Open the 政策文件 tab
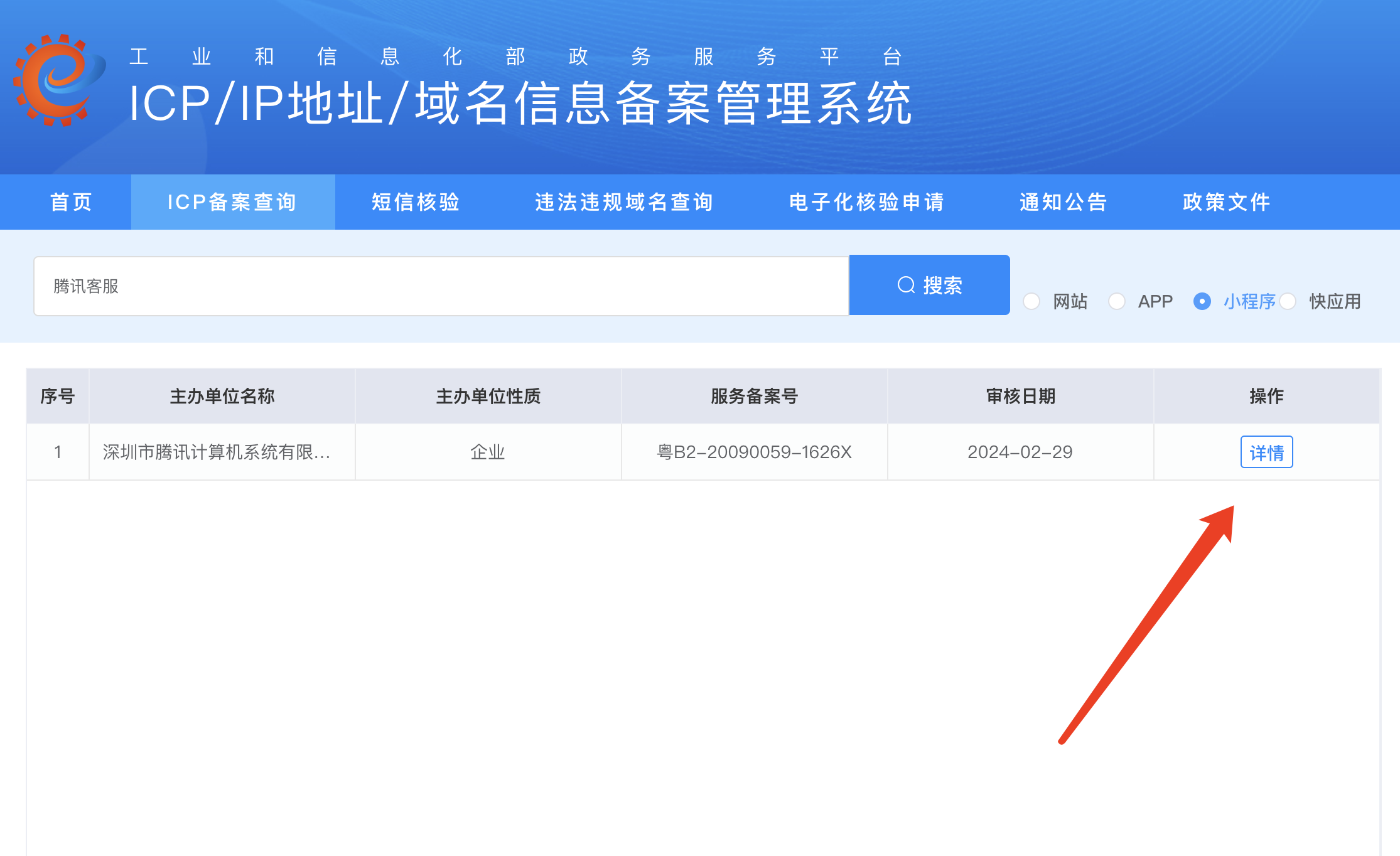 tap(1226, 202)
